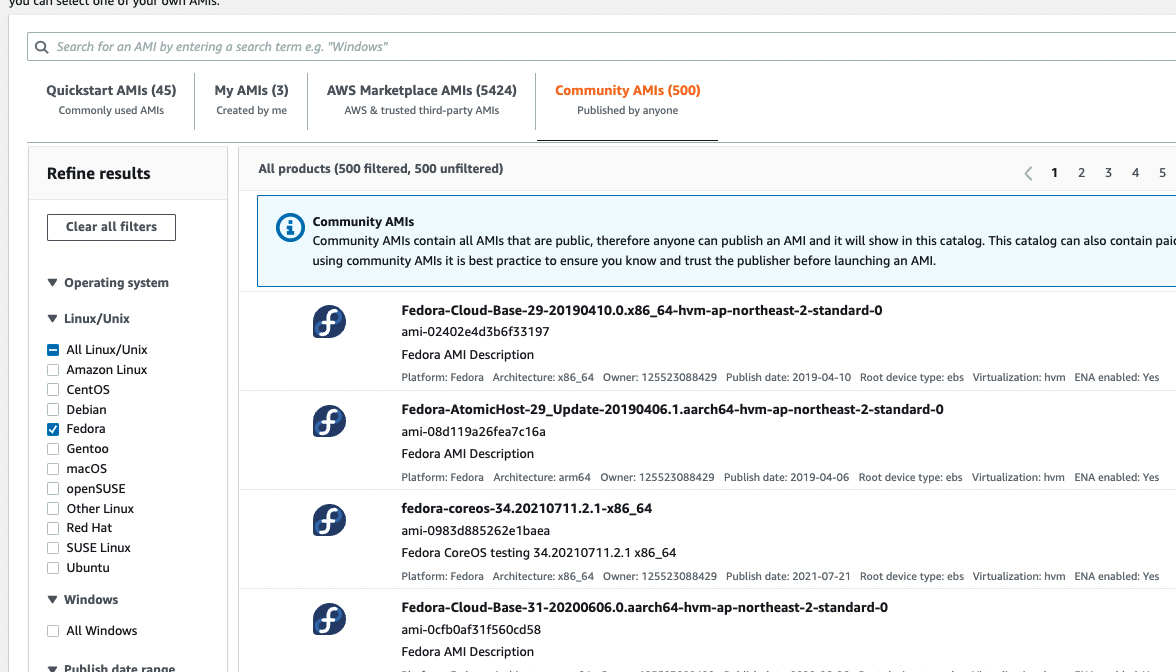Check the Other Linux filter
This screenshot has width=1176, height=672.
52,508
